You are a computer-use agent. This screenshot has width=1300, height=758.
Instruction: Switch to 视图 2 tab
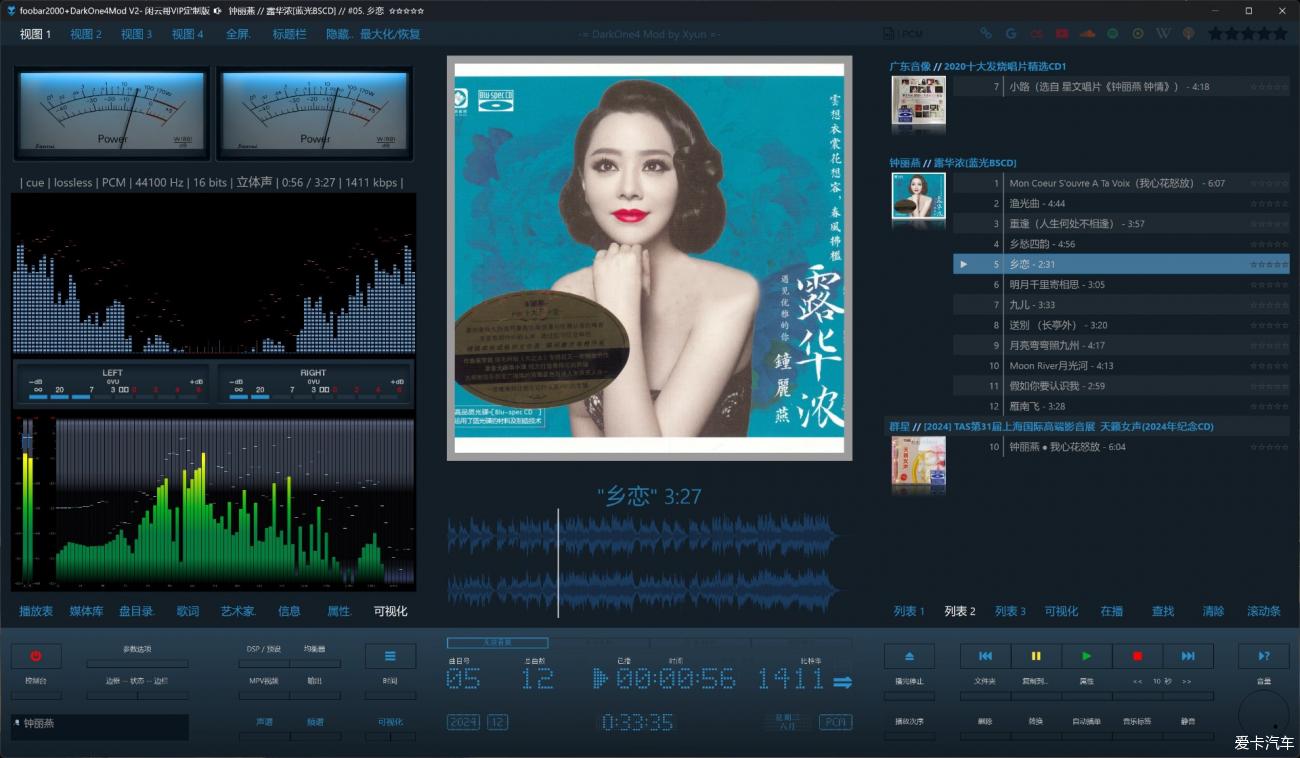(x=86, y=34)
